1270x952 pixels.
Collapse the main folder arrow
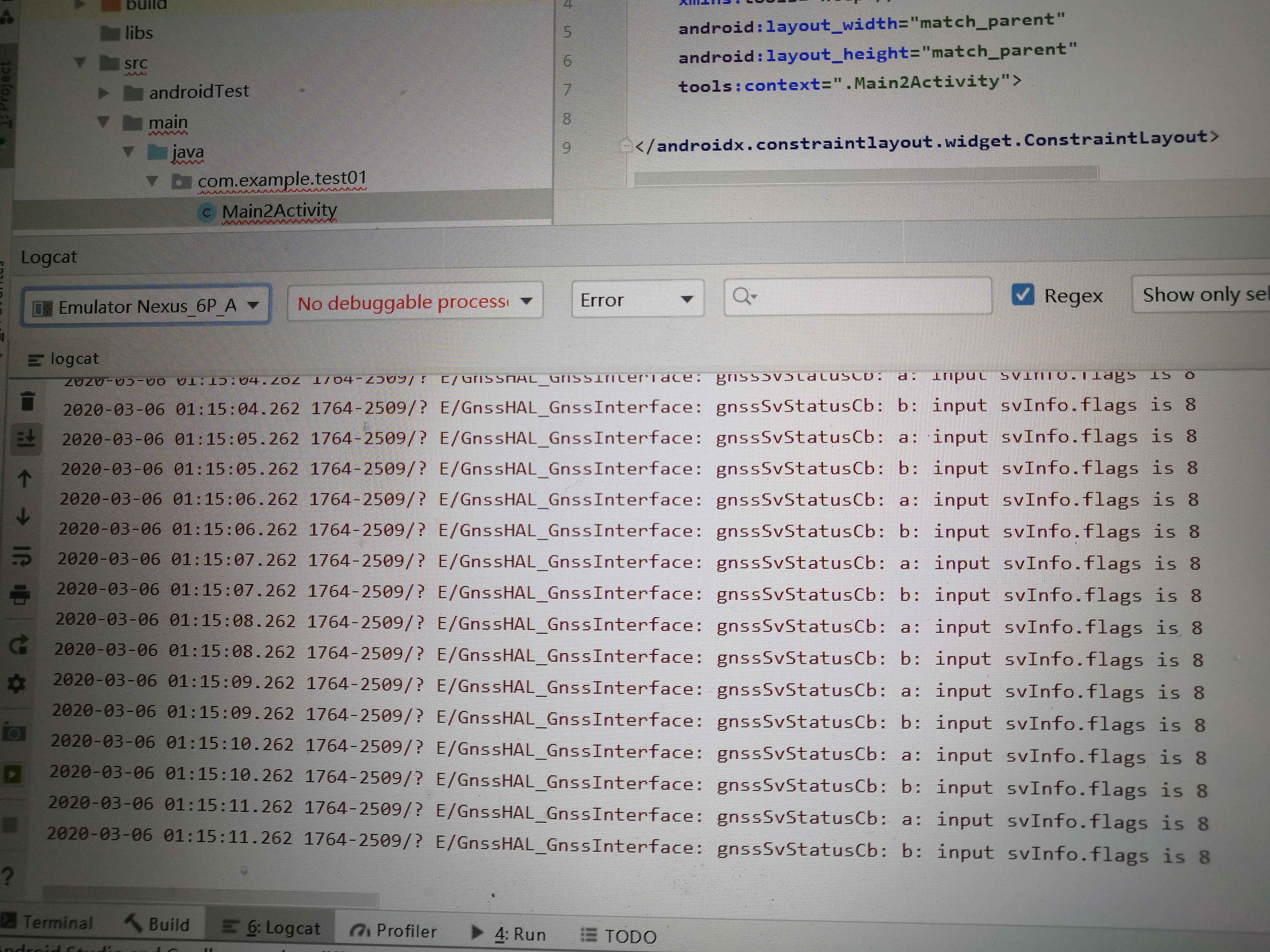104,122
